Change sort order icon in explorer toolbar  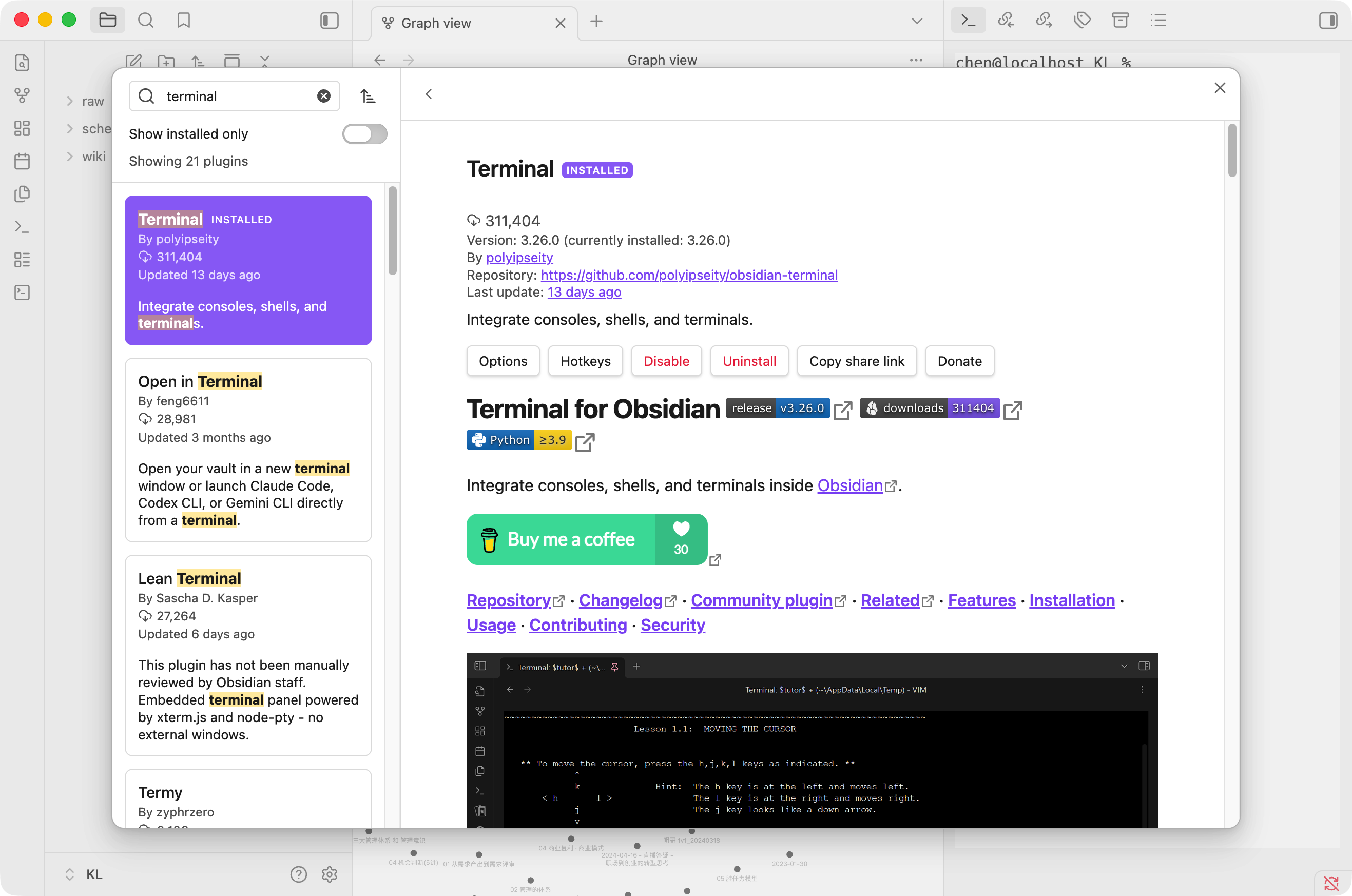coord(198,61)
